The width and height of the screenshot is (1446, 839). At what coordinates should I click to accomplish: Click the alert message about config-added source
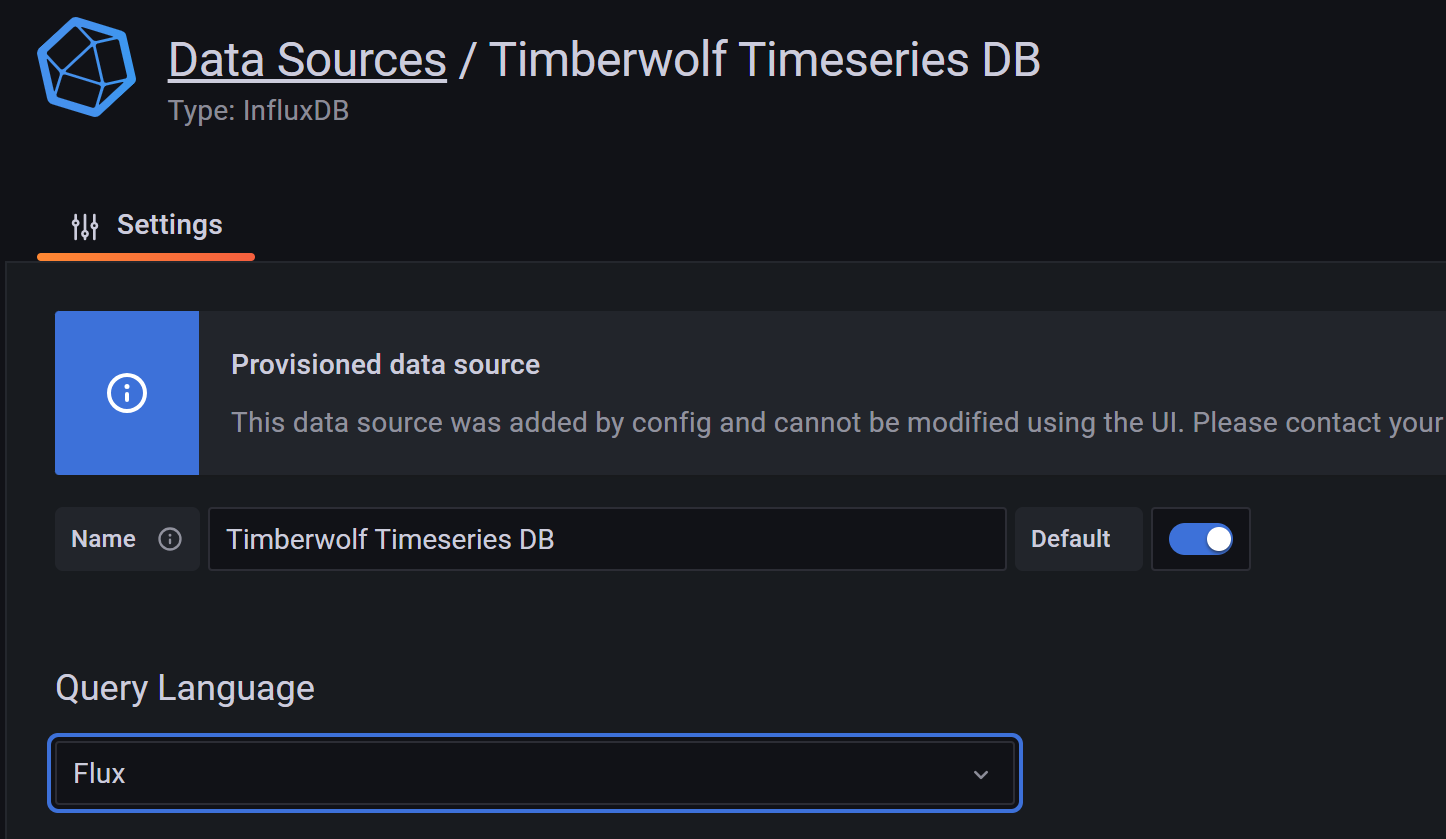pyautogui.click(x=838, y=422)
